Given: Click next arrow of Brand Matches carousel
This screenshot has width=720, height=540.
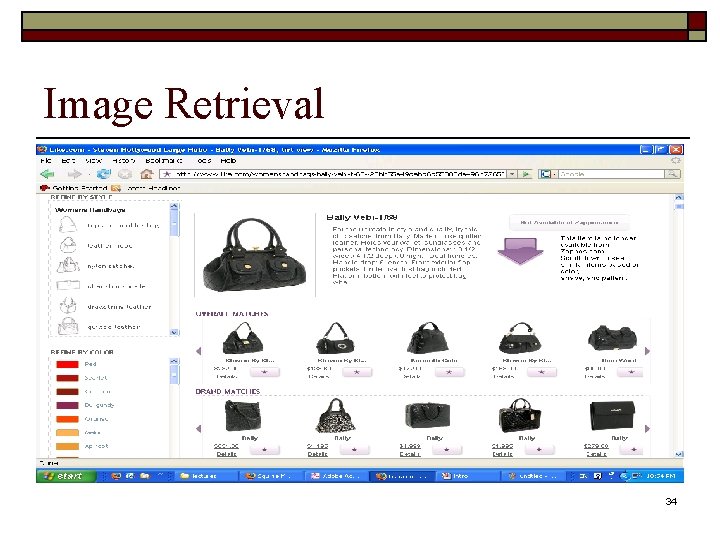Looking at the screenshot, I should tap(647, 428).
